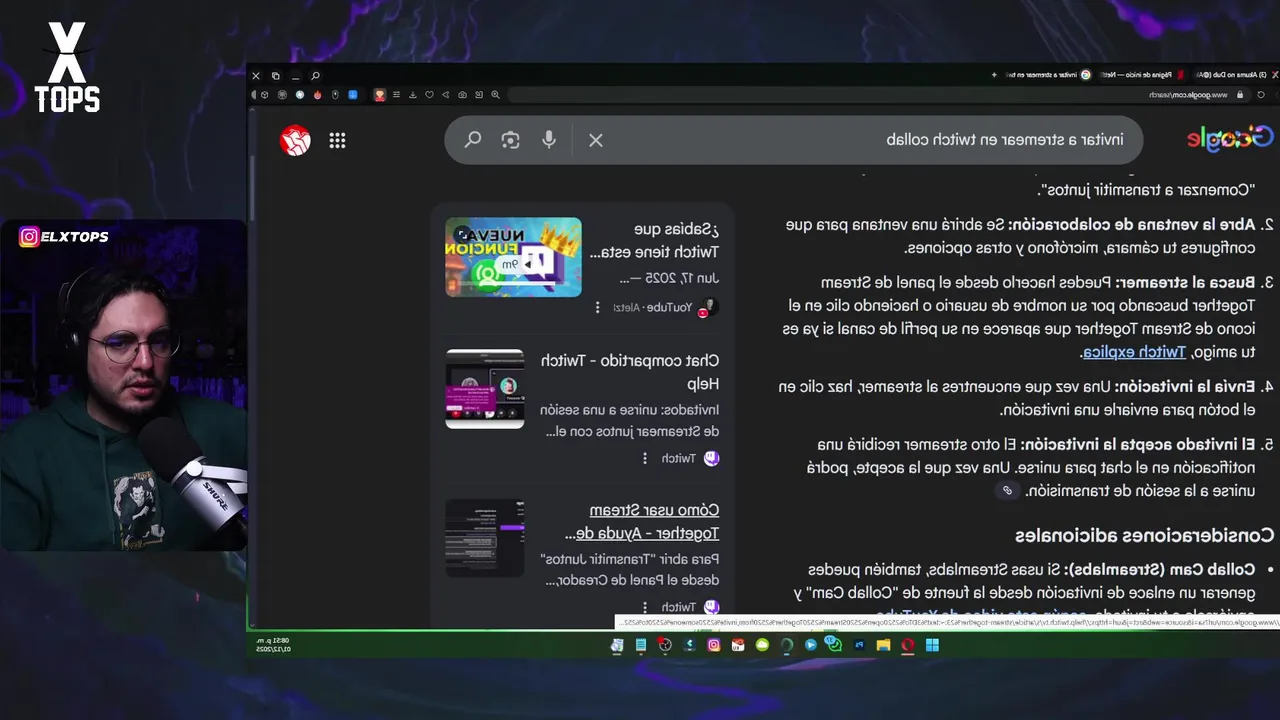Screen dimensions: 1280x720
Task: Open options for the YouTube · Alets! result
Action: pos(598,307)
